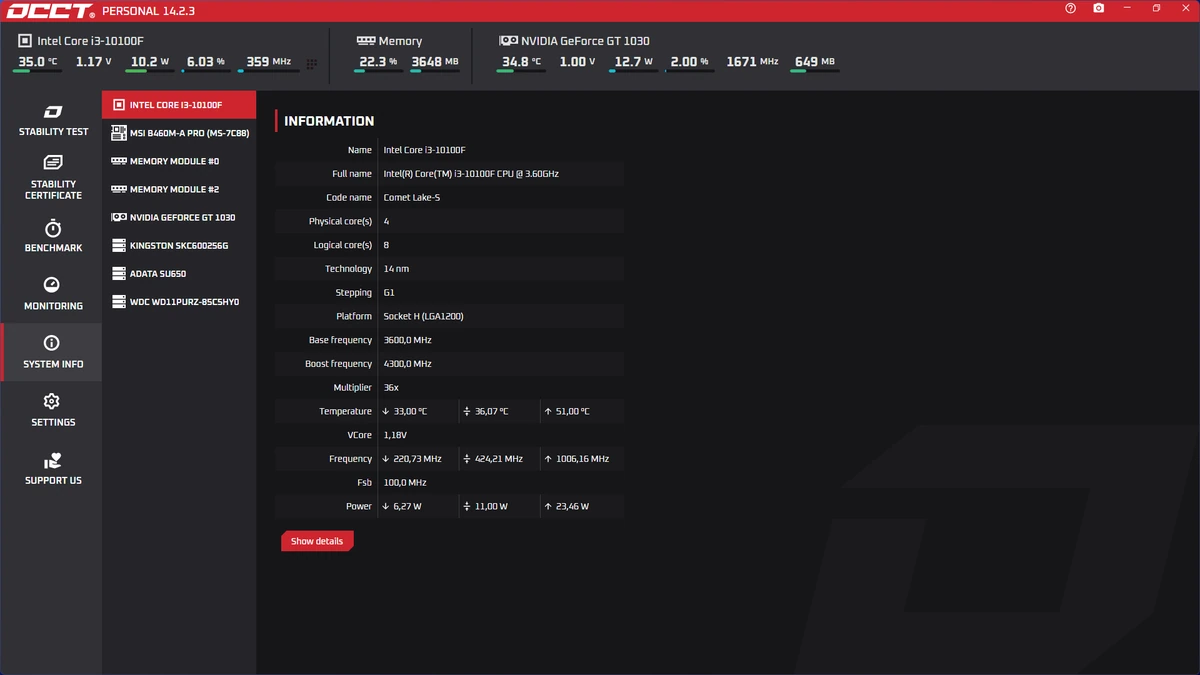Select NVIDIA GeForce GT 1030 device entry
Screen dimensions: 1200x675
click(x=179, y=217)
